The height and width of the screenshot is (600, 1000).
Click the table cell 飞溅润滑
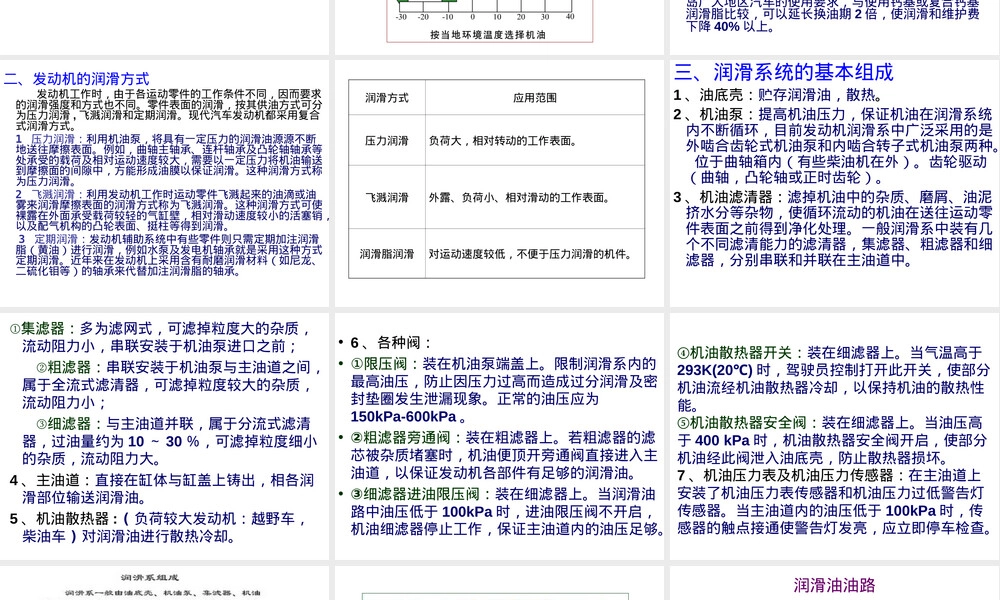tap(386, 197)
